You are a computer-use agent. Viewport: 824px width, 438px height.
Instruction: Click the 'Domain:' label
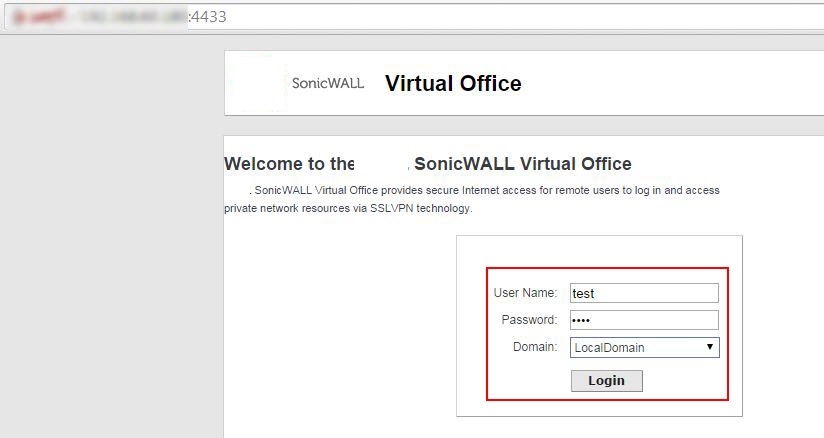click(x=535, y=347)
